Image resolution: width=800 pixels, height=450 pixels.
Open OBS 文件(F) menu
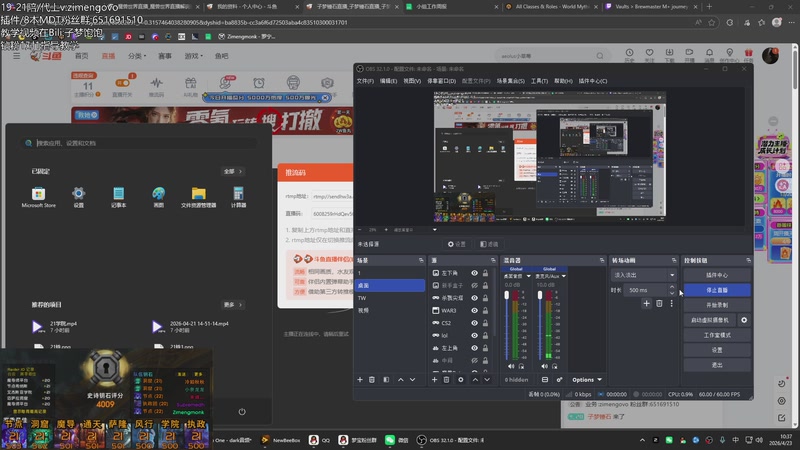[365, 81]
